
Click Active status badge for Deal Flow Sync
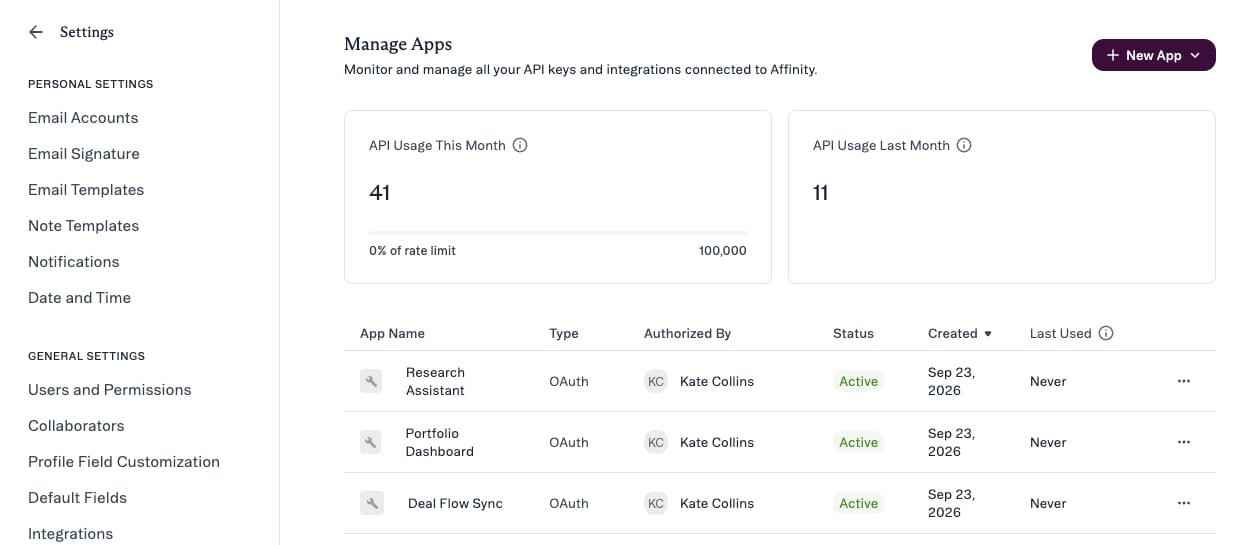(858, 503)
